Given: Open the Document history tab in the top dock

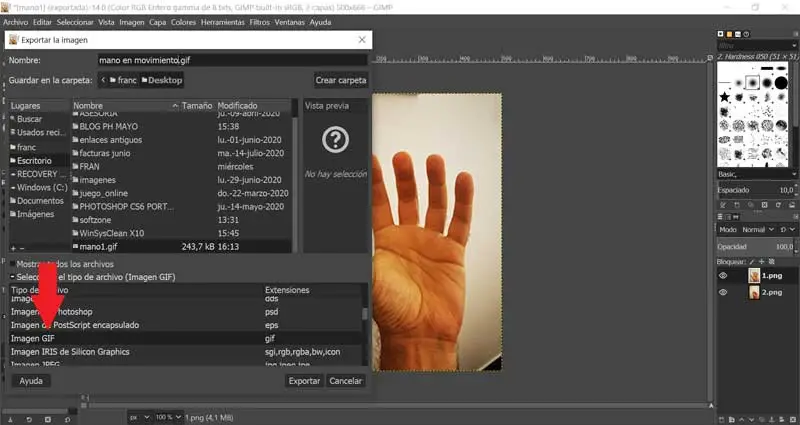Looking at the screenshot, I should pyautogui.click(x=746, y=34).
